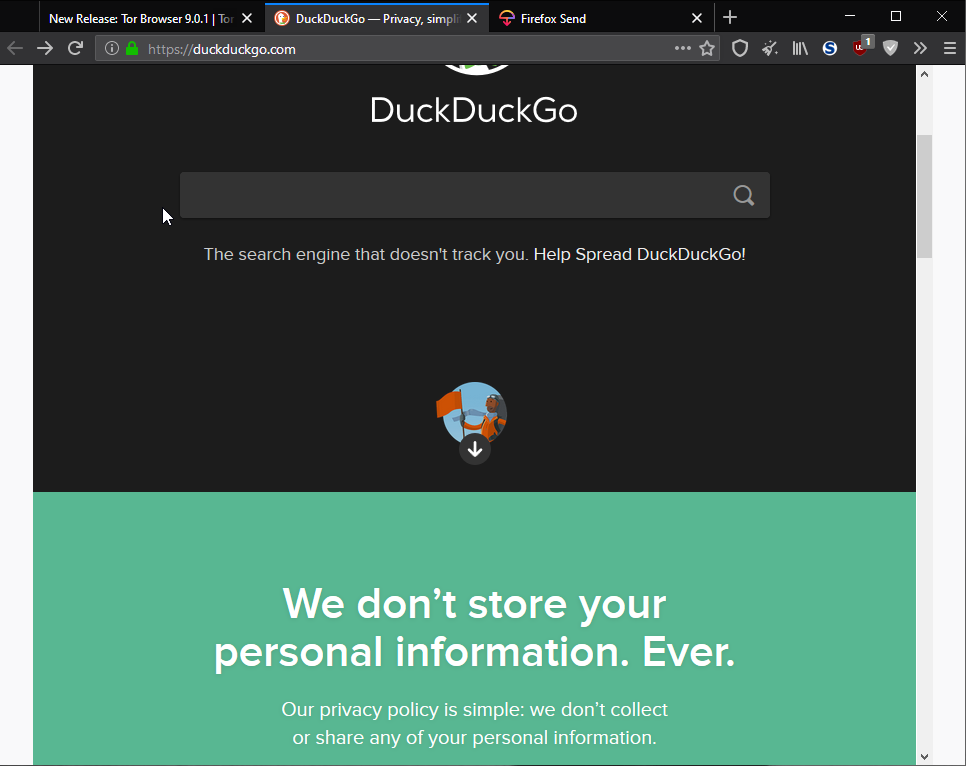
Task: Switch to the Tor Browser 9.0.1 release tab
Action: [140, 18]
